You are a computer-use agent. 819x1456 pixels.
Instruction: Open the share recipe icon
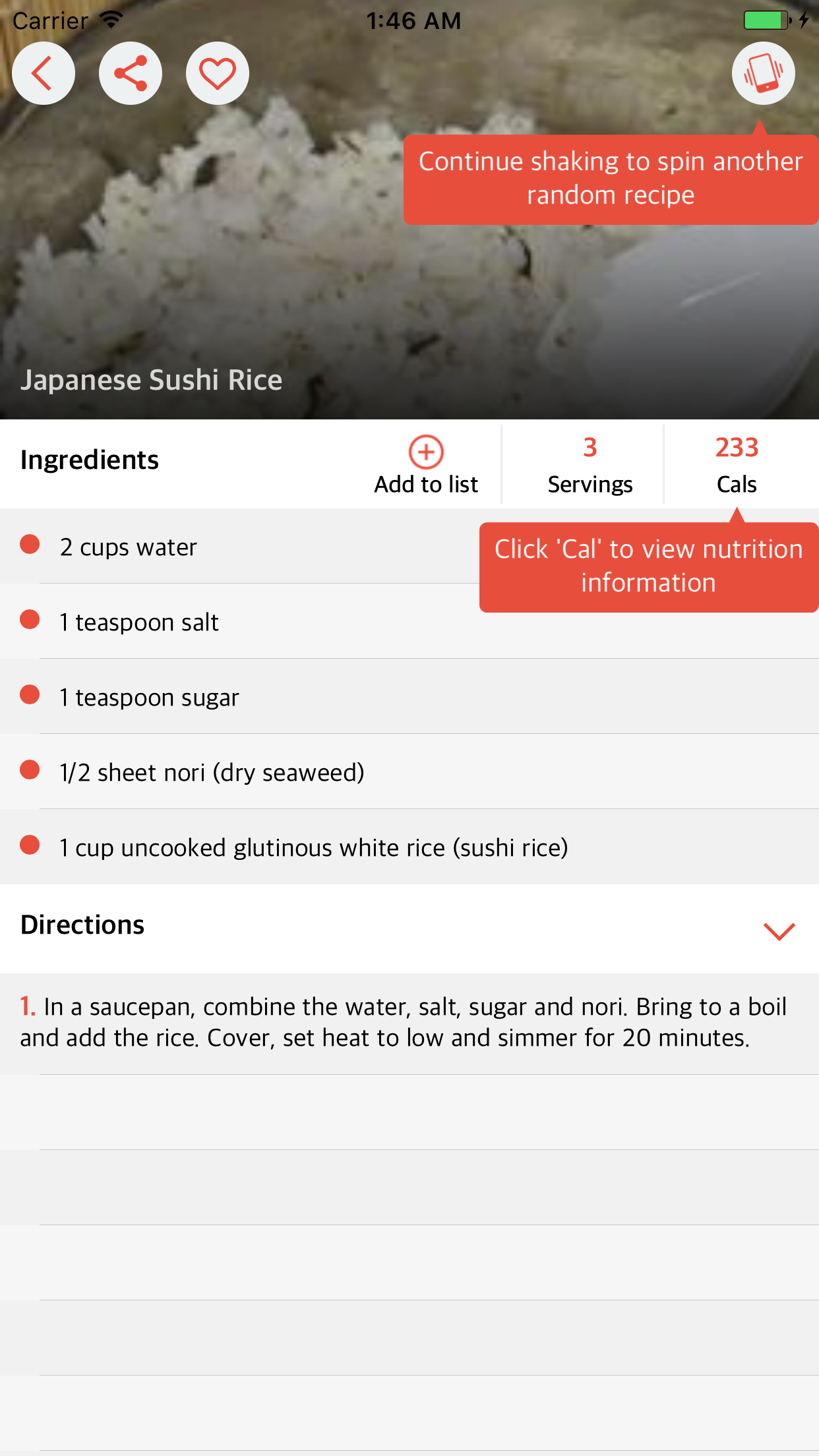point(131,73)
